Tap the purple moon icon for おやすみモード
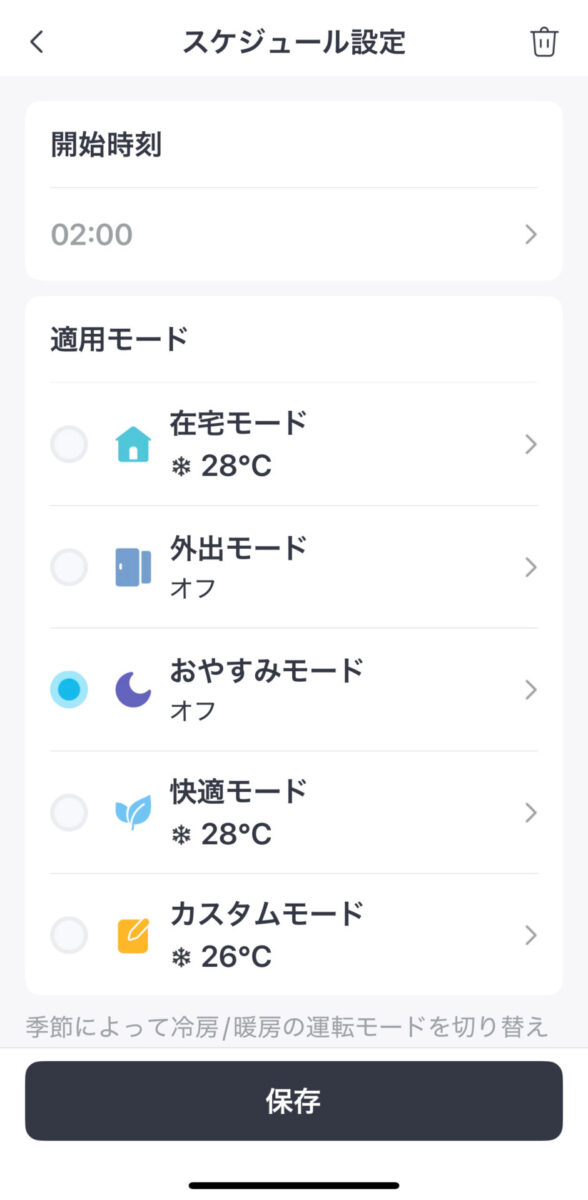The image size is (588, 1200). (x=133, y=690)
